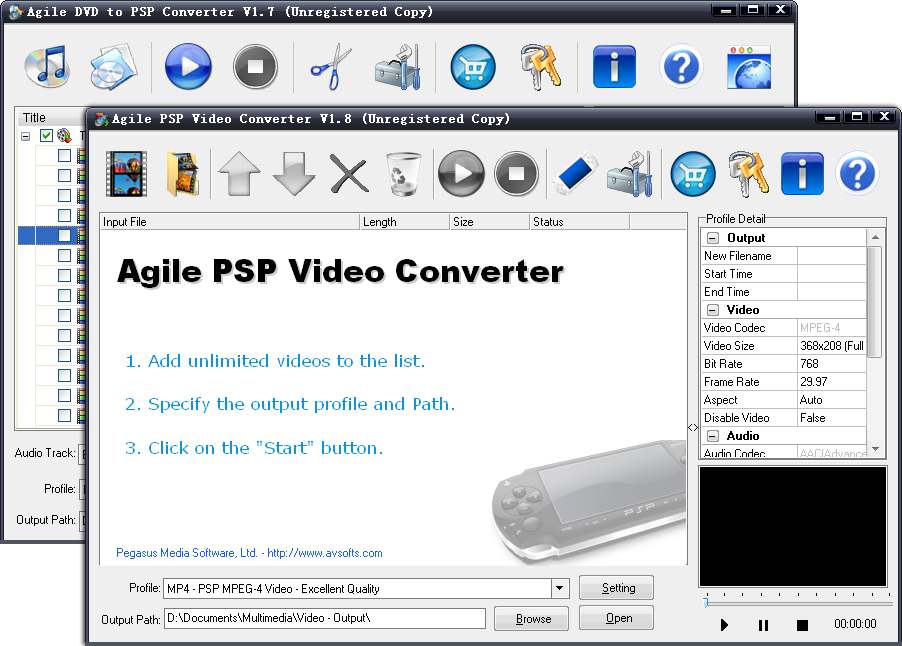Select the Start Time value field
Screen dimensions: 902x646
[832, 274]
